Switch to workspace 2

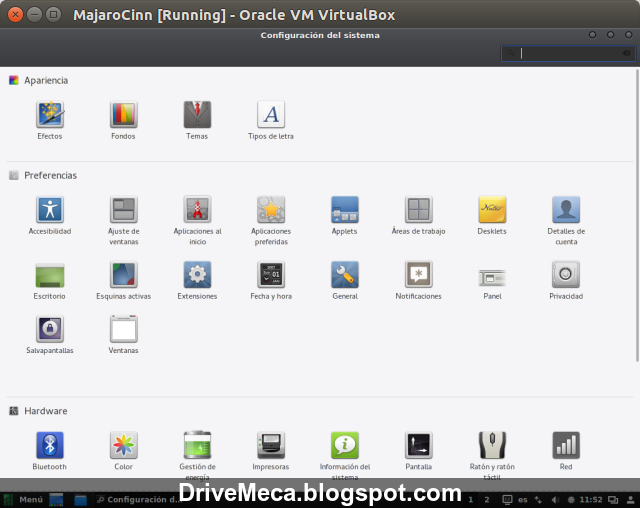pyautogui.click(x=487, y=499)
